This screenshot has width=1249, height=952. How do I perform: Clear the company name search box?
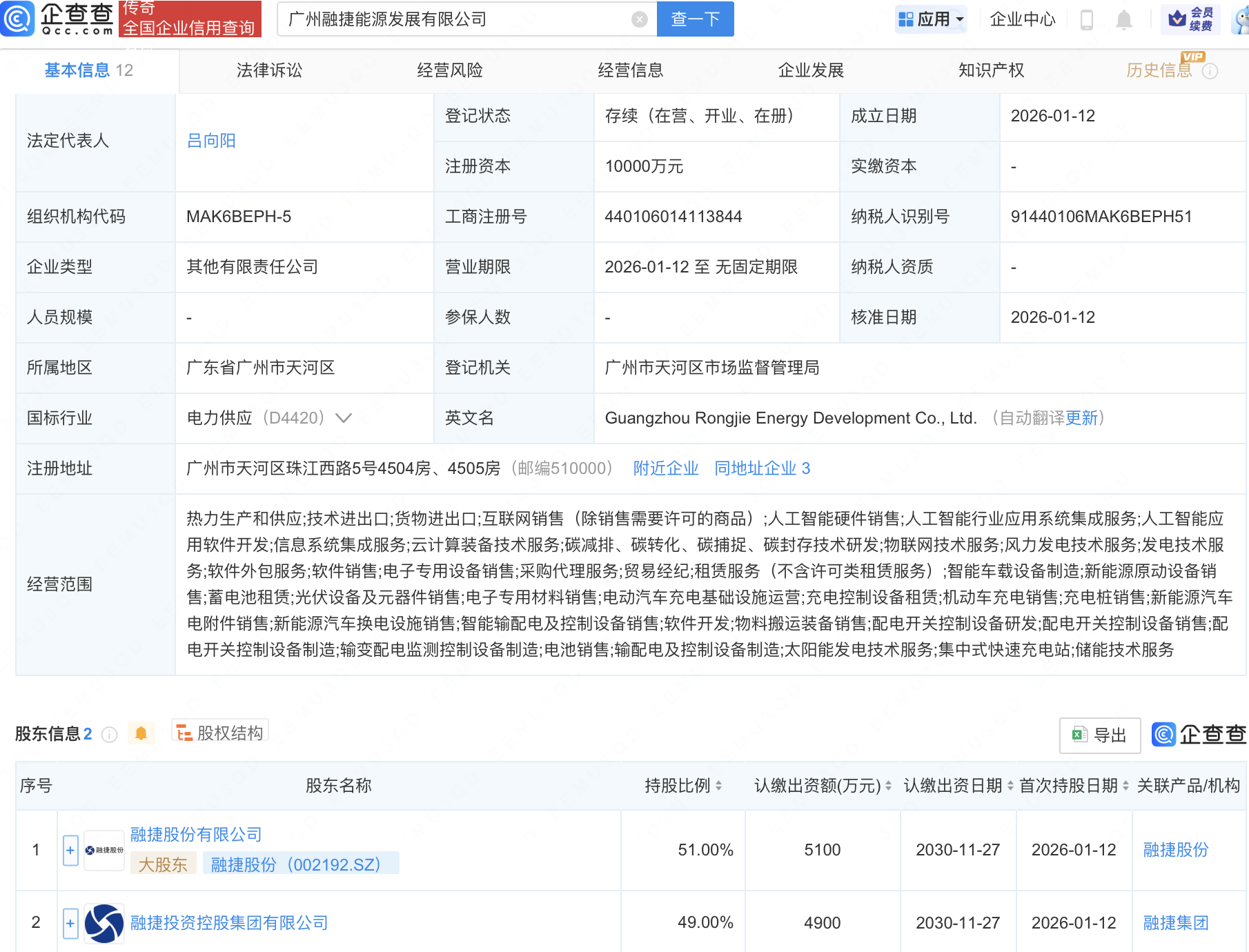pyautogui.click(x=639, y=19)
